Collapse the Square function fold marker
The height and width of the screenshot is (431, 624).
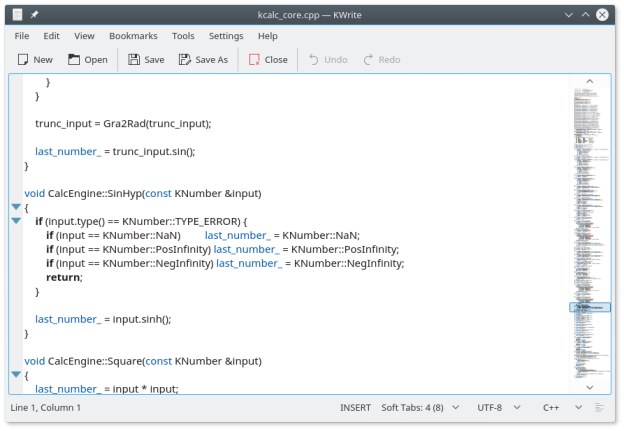click(16, 375)
